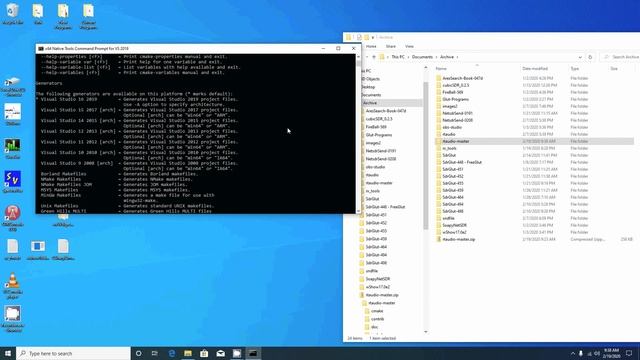Sort by the Size column header
The height and width of the screenshot is (360, 640).
[x=614, y=69]
